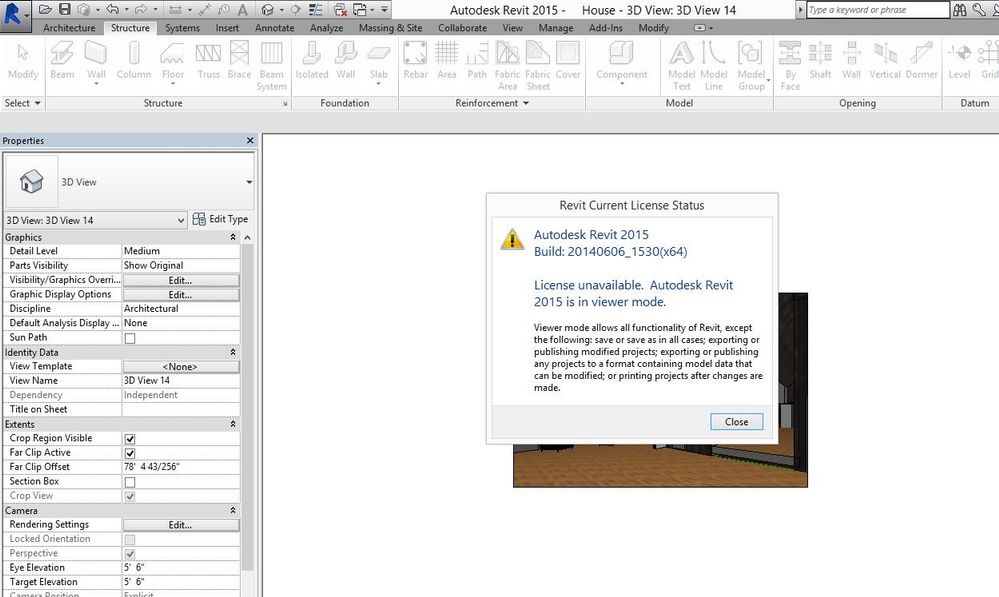Switch to the Insert tab
999x597 pixels.
[x=227, y=28]
